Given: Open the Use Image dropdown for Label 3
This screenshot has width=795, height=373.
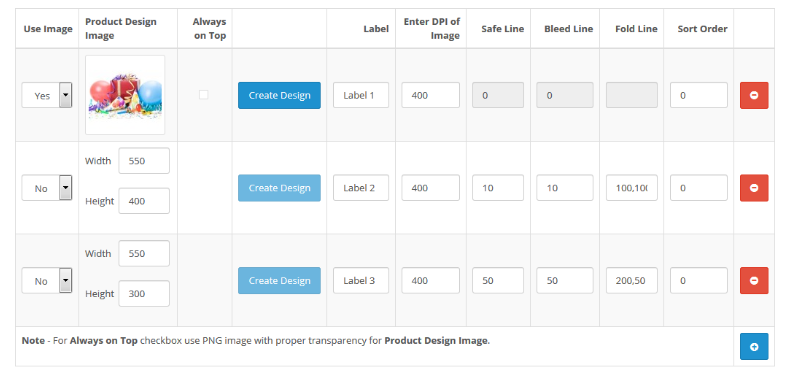Looking at the screenshot, I should coord(47,281).
